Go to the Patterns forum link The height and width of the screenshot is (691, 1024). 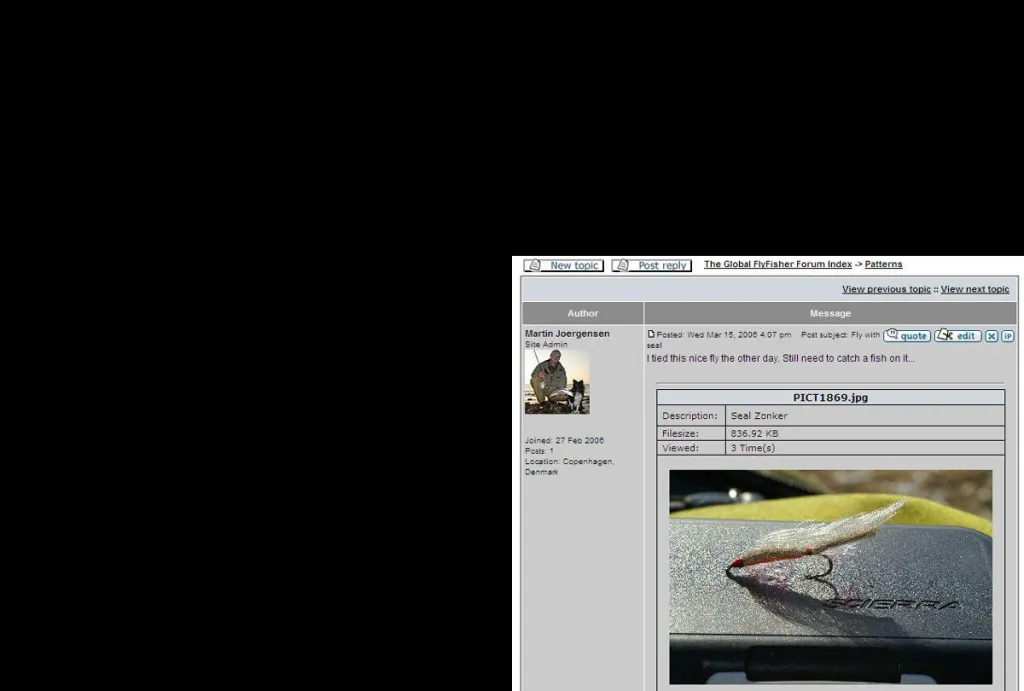883,264
